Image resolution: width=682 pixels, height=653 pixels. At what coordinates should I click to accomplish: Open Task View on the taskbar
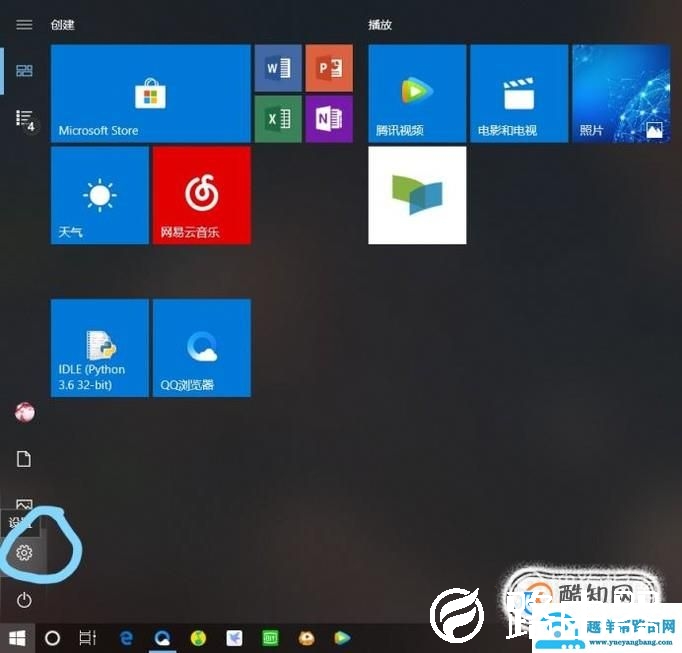coord(87,638)
